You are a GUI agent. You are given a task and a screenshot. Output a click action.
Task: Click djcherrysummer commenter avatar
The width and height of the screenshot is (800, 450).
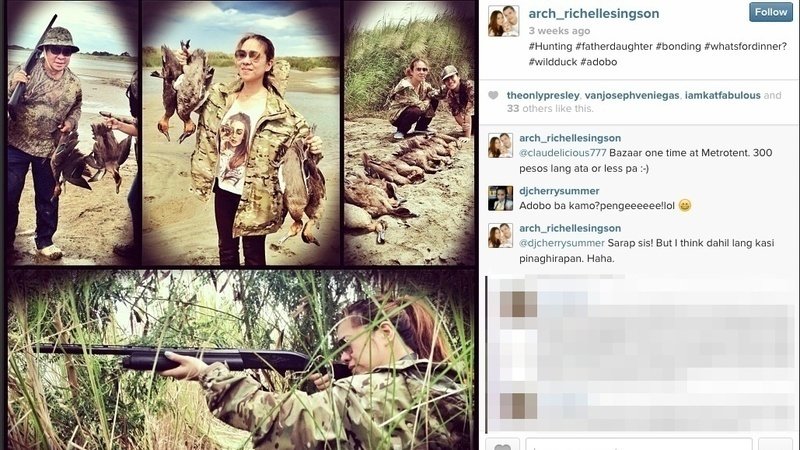[x=501, y=198]
